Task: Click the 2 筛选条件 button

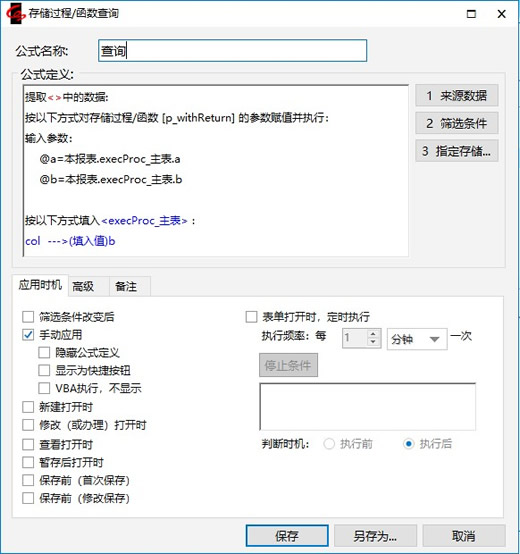Action: pos(457,123)
